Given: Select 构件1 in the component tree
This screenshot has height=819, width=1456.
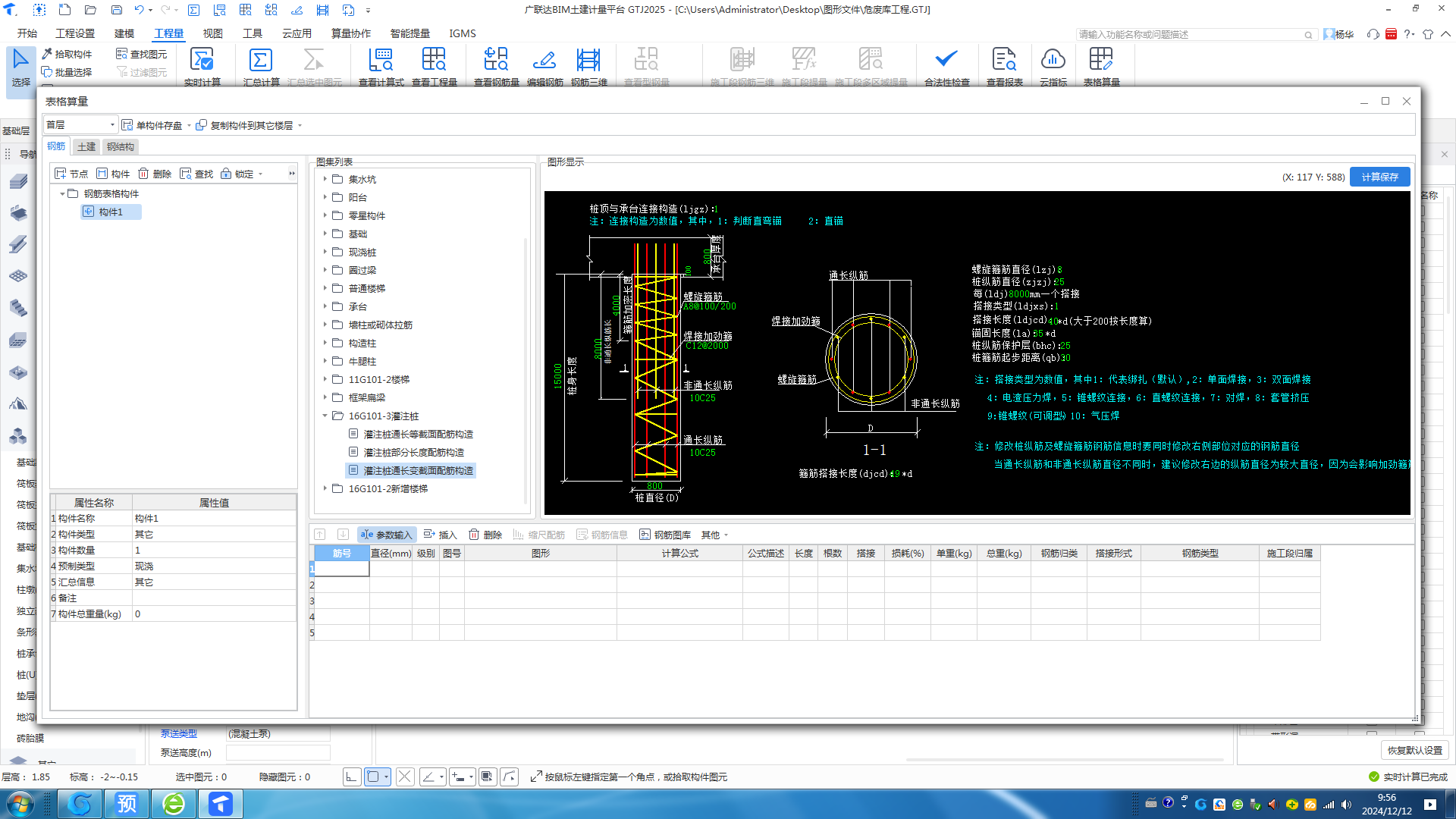Looking at the screenshot, I should pos(111,212).
